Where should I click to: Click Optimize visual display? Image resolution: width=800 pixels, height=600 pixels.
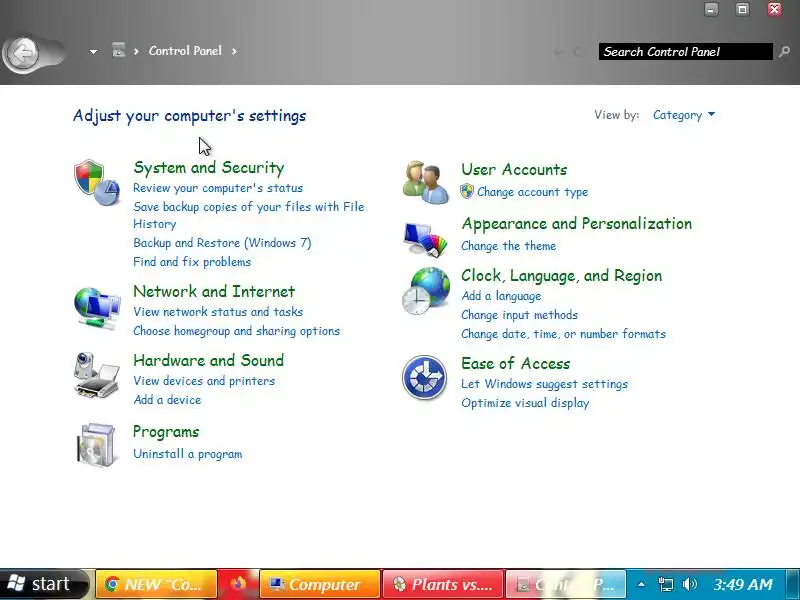[525, 403]
